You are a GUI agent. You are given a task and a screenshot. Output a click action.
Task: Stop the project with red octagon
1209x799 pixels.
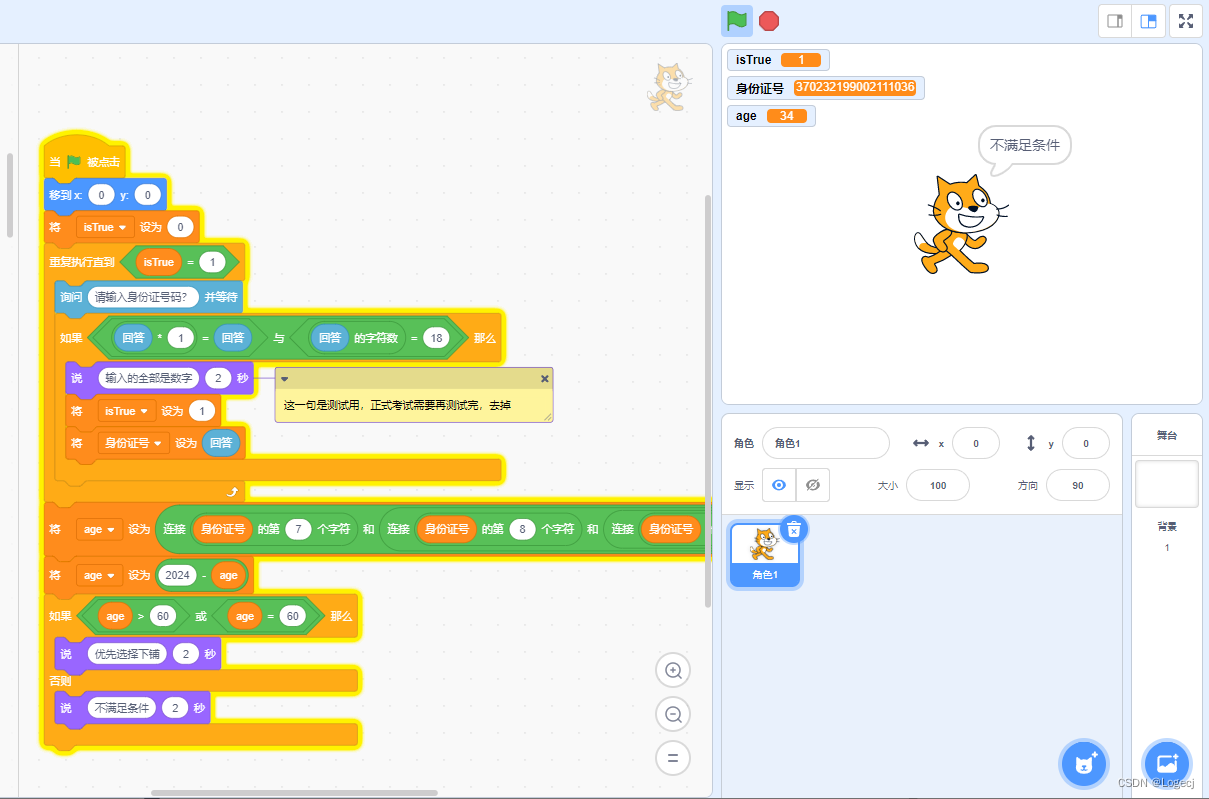[x=769, y=20]
